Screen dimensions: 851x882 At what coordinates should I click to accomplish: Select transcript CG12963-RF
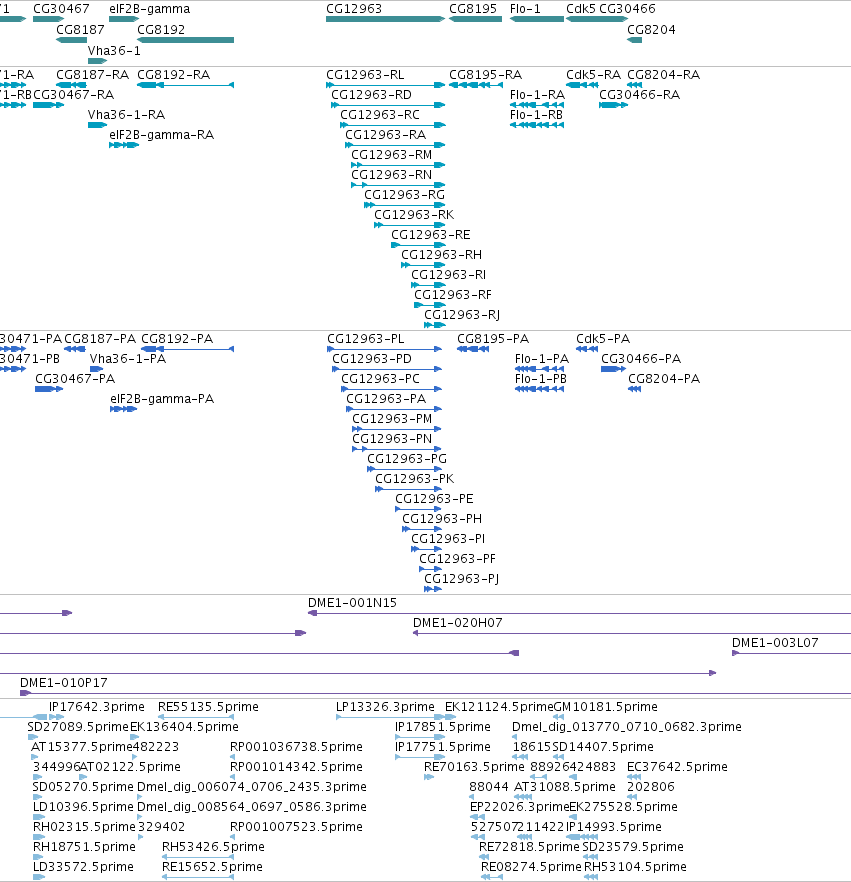pos(430,305)
